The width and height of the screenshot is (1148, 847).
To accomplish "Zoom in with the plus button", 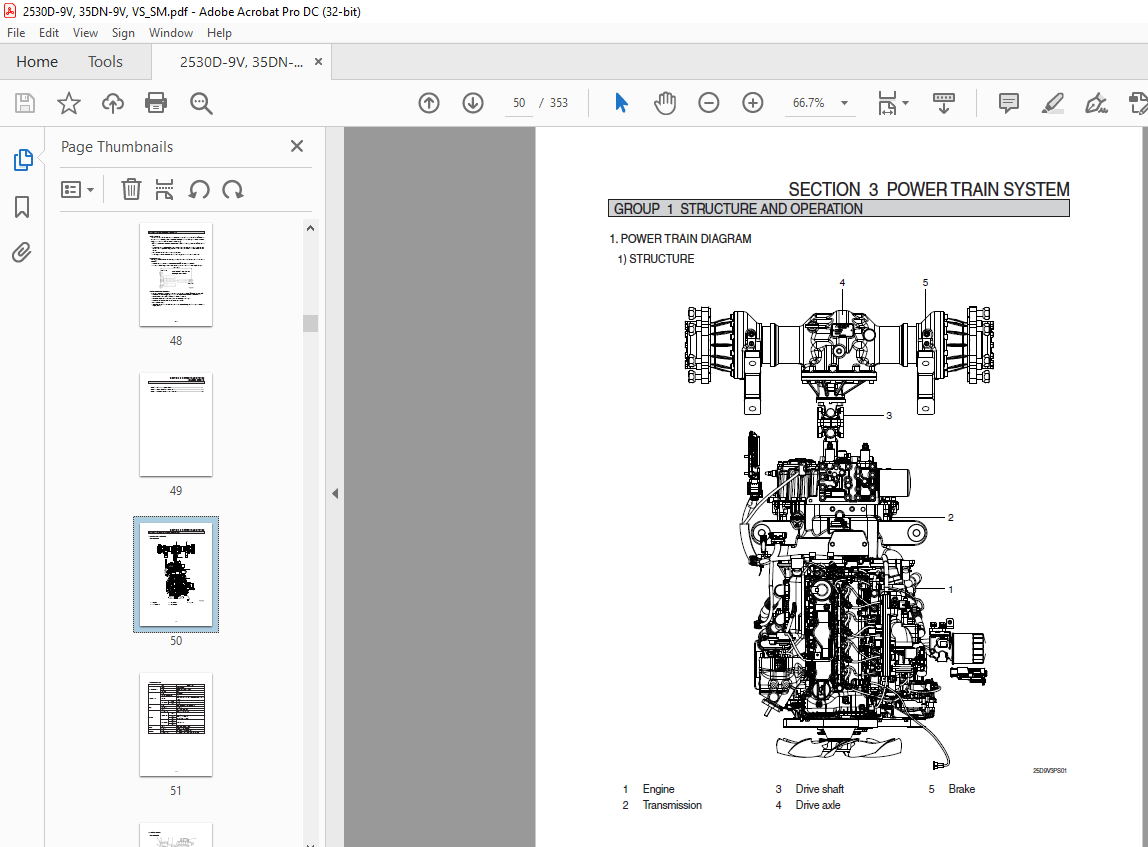I will tap(753, 103).
